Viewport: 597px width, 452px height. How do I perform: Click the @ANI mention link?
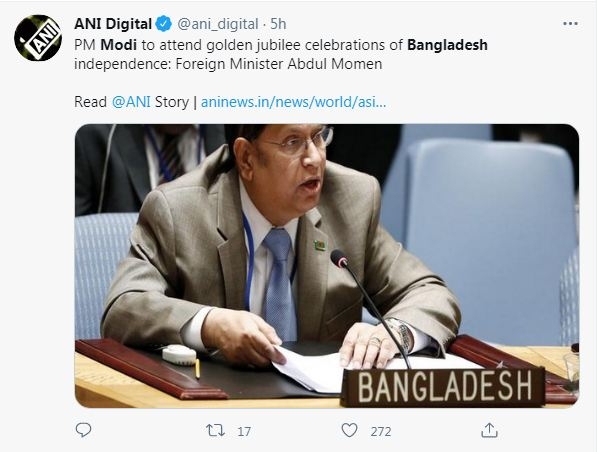coord(131,102)
